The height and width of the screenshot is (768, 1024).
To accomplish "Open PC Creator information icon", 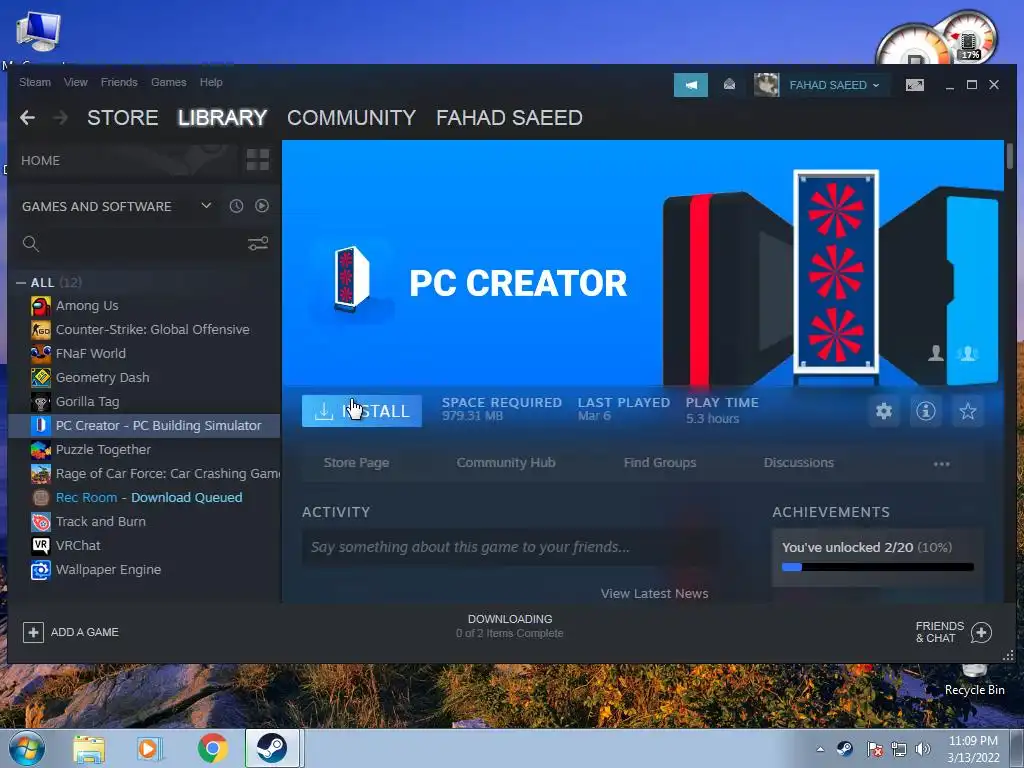I will tap(925, 411).
